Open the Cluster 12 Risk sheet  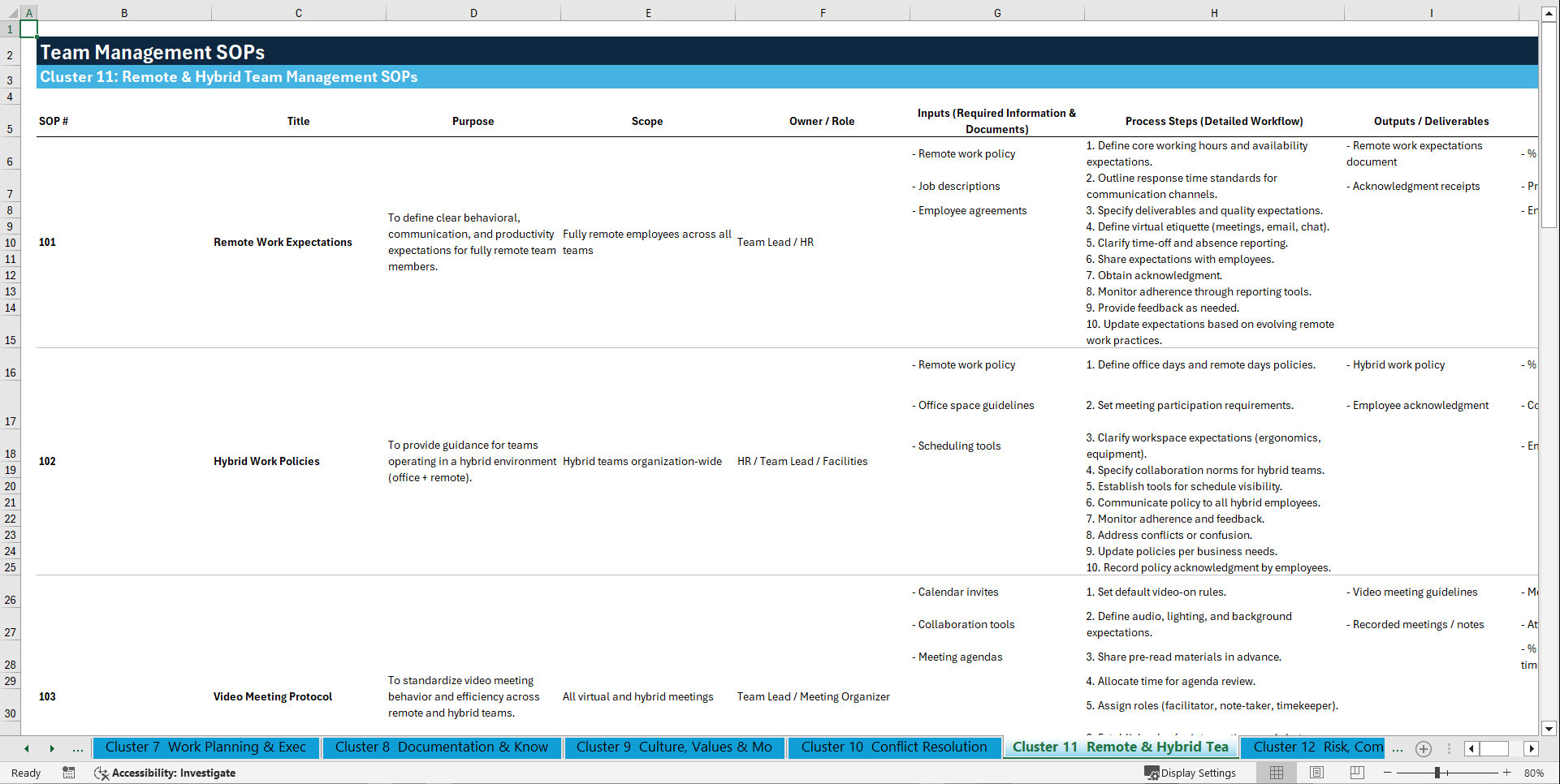pyautogui.click(x=1312, y=747)
